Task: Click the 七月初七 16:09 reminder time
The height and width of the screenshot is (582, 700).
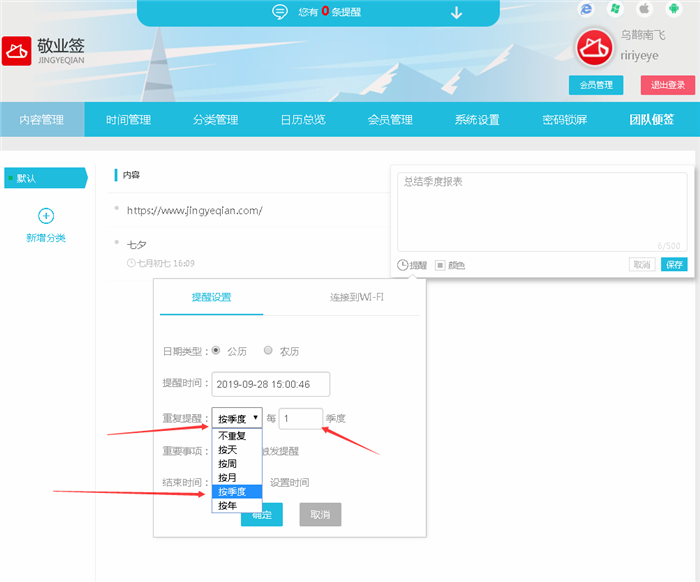Action: (x=161, y=263)
